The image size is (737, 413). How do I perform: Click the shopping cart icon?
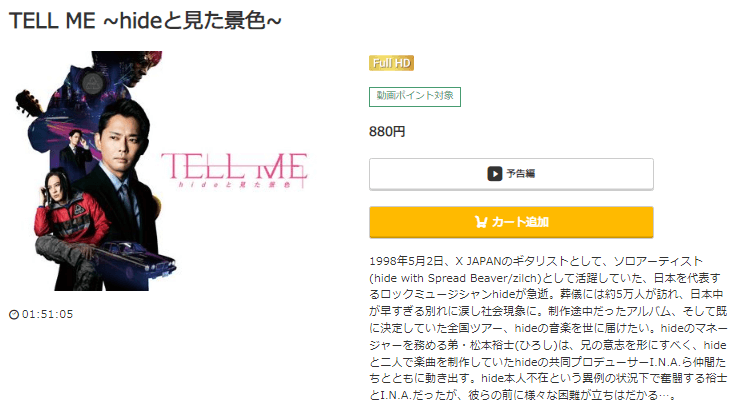480,222
